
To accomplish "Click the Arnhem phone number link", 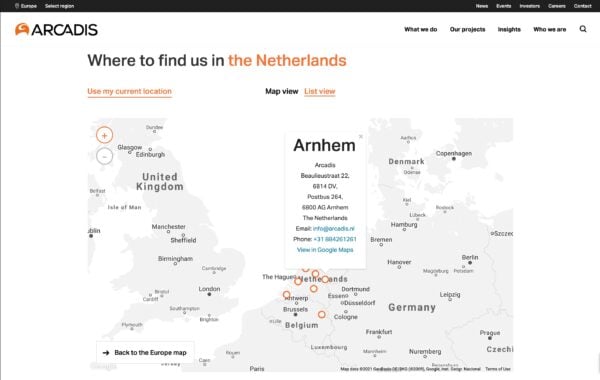I will [x=335, y=239].
